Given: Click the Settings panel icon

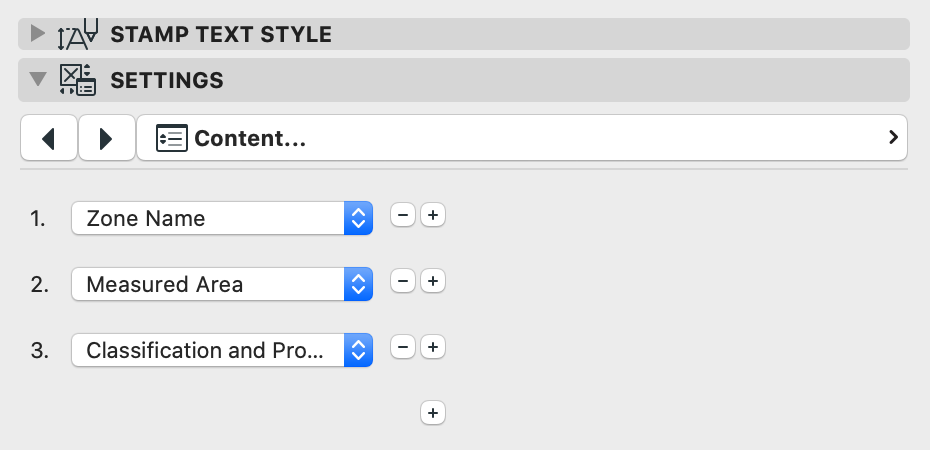Looking at the screenshot, I should pos(77,80).
